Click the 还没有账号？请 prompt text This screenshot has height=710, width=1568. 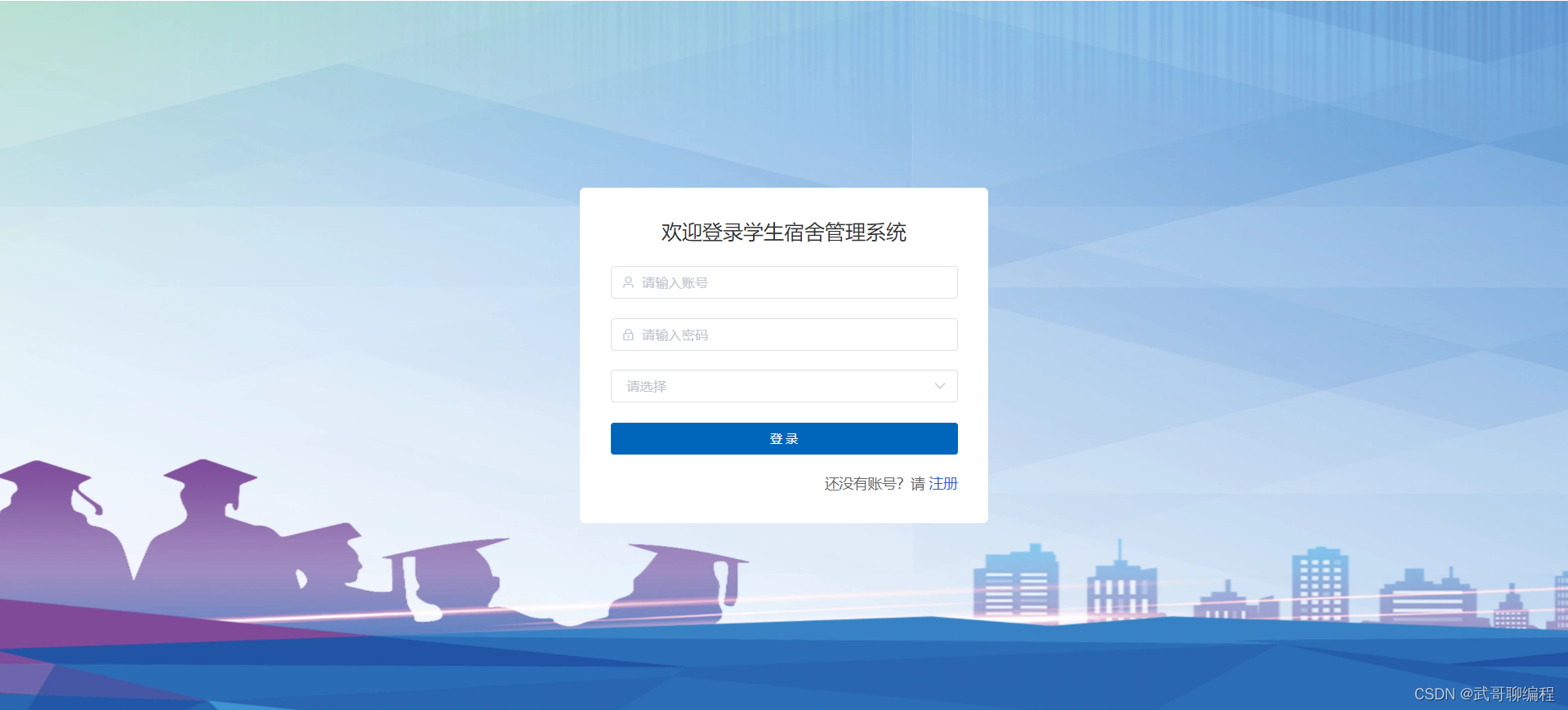coord(875,483)
